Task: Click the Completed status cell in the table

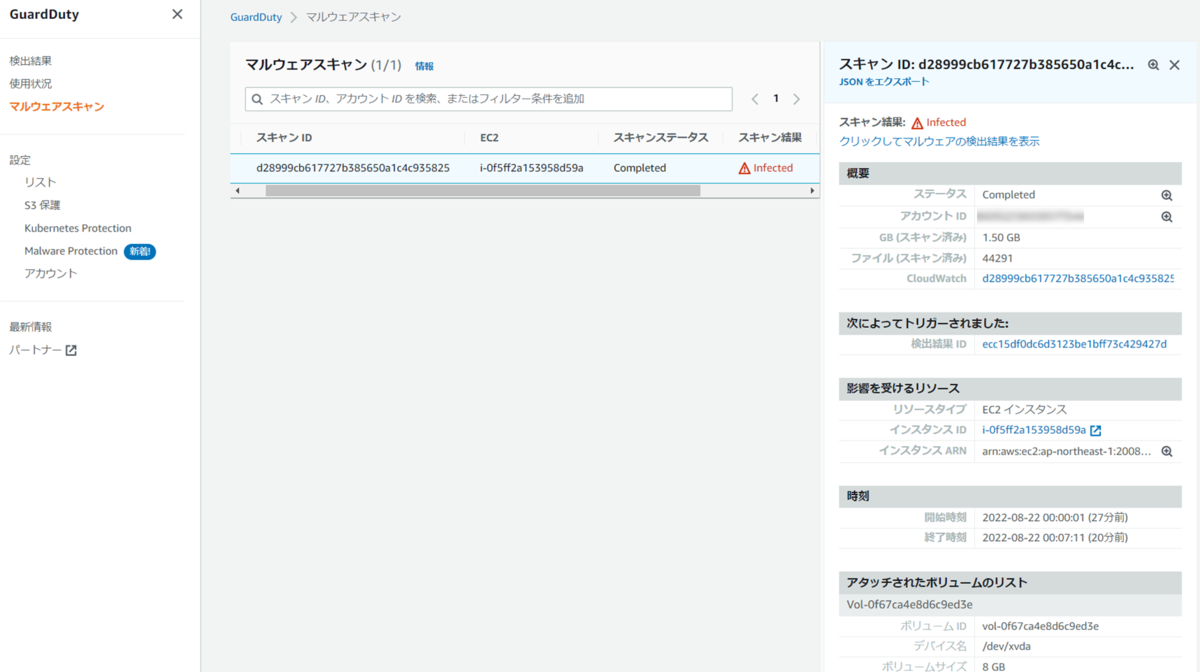Action: pos(640,168)
